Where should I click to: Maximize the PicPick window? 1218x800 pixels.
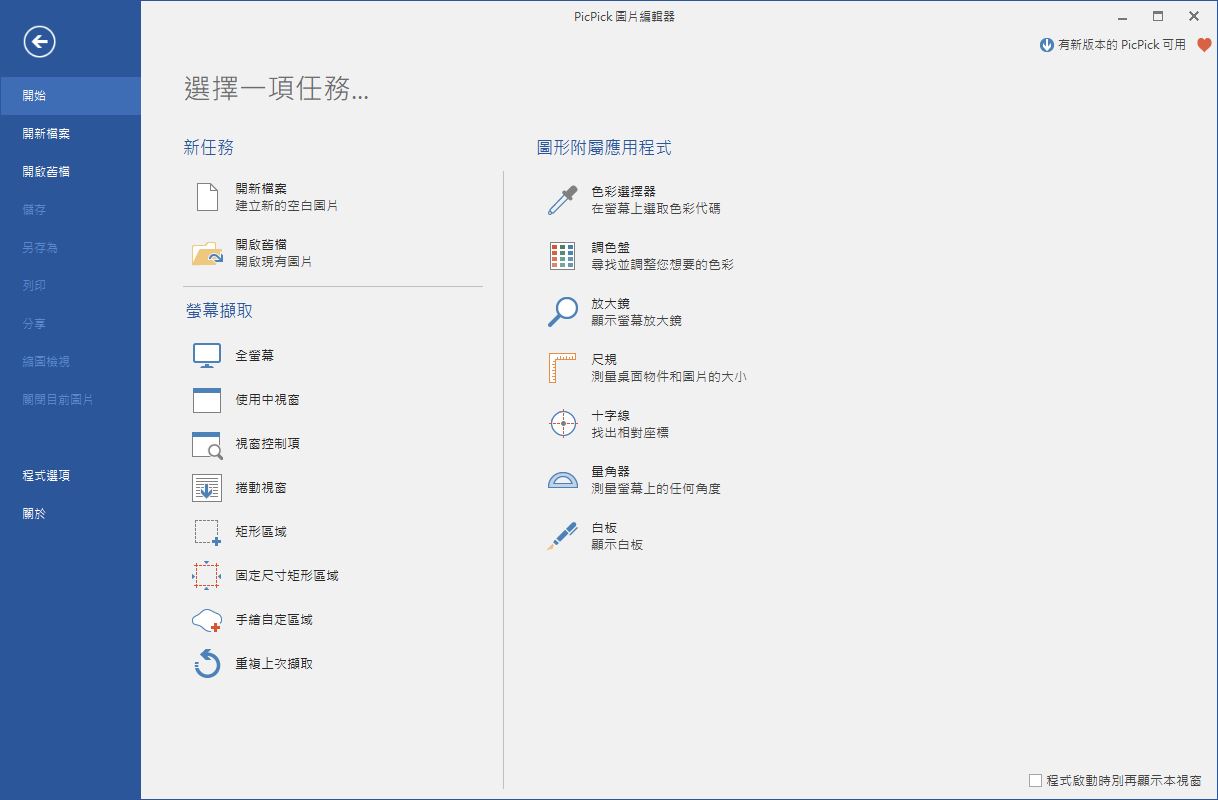coord(1158,16)
